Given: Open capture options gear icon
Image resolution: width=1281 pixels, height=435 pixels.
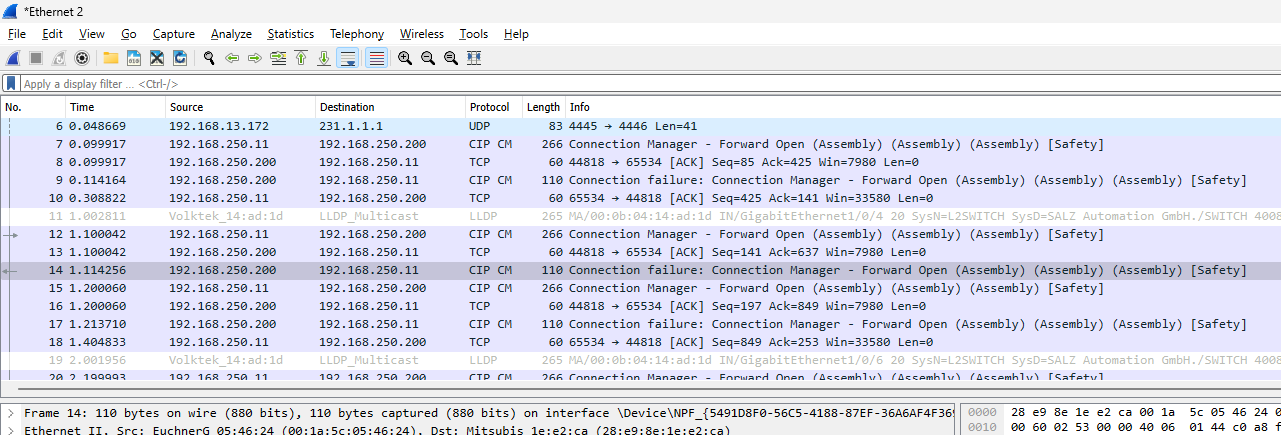Looking at the screenshot, I should [x=82, y=59].
